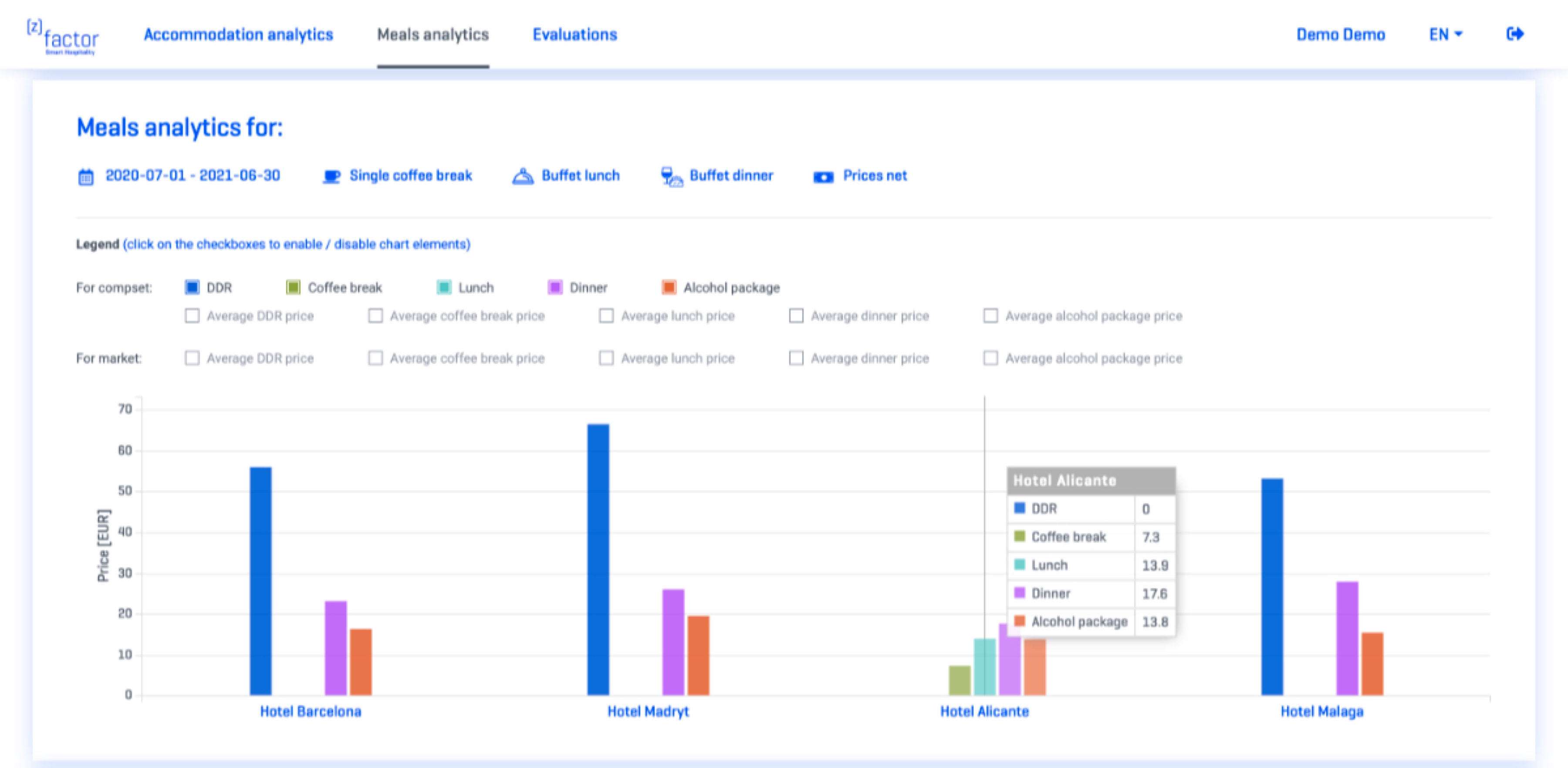1568x768 pixels.
Task: Open the 2020-07-01 - 2021-06-30 date selector
Action: 193,176
